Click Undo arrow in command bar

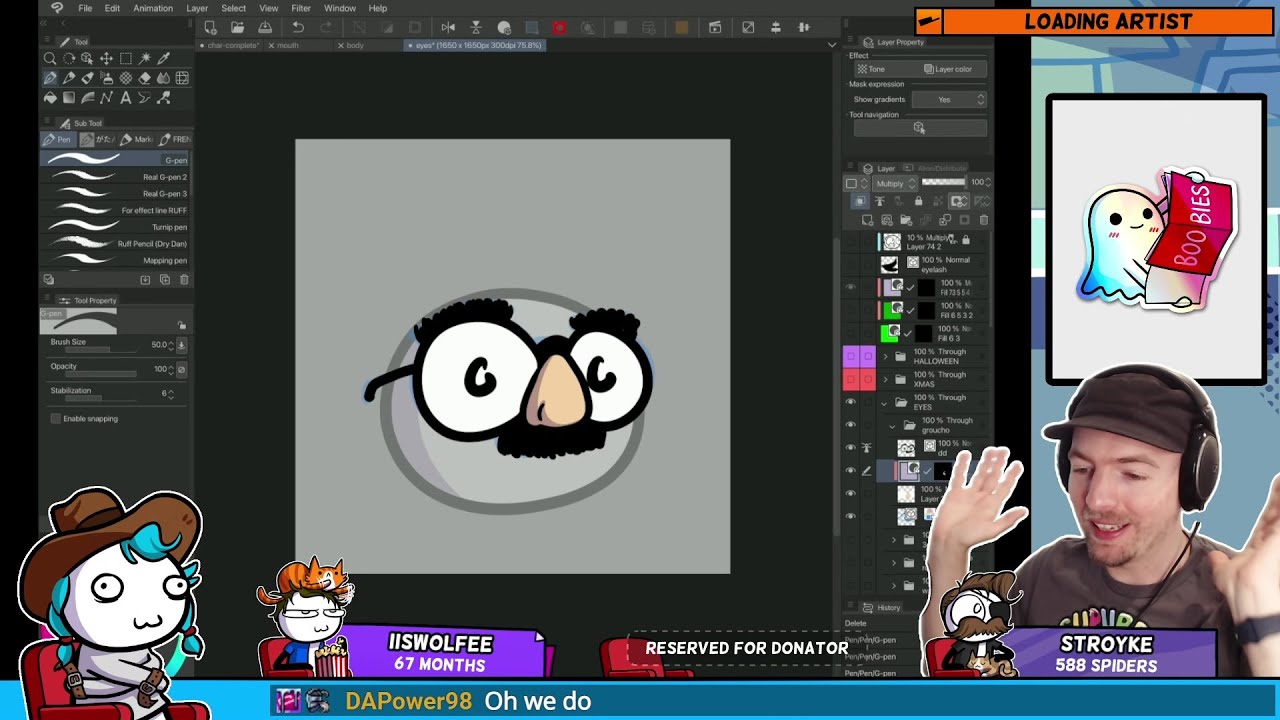(298, 28)
